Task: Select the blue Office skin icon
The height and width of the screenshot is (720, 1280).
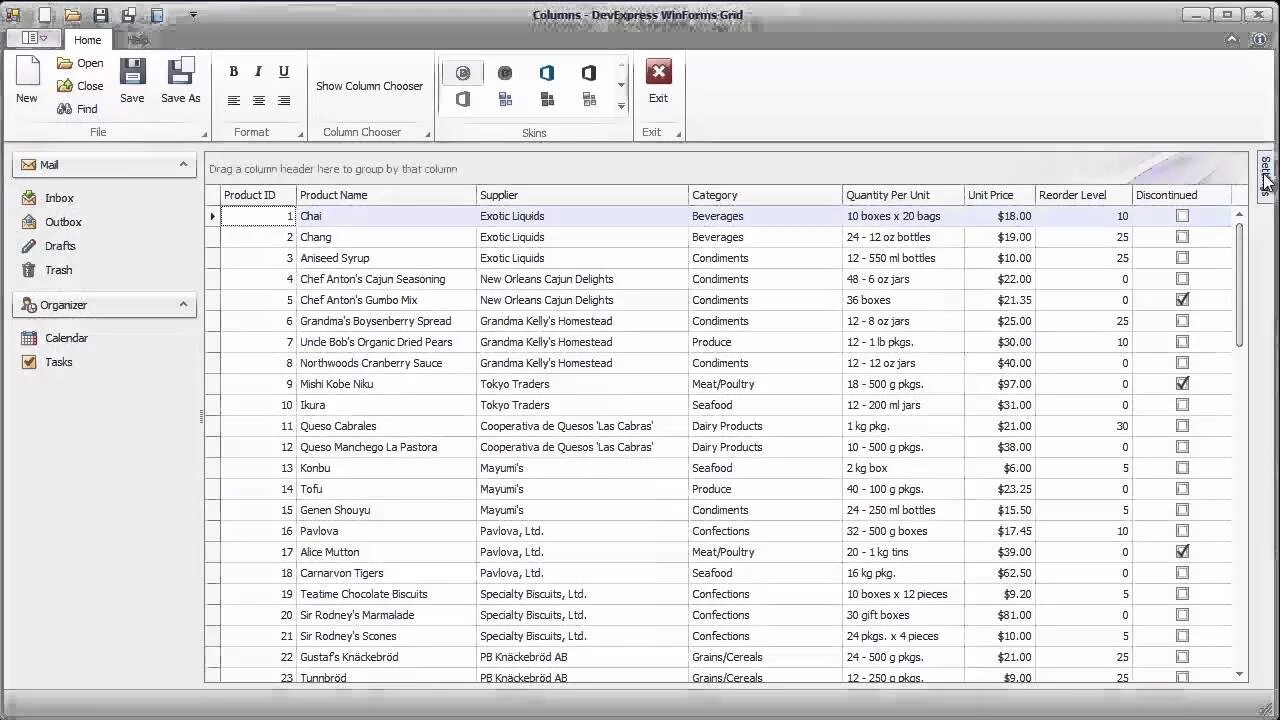Action: [x=547, y=73]
